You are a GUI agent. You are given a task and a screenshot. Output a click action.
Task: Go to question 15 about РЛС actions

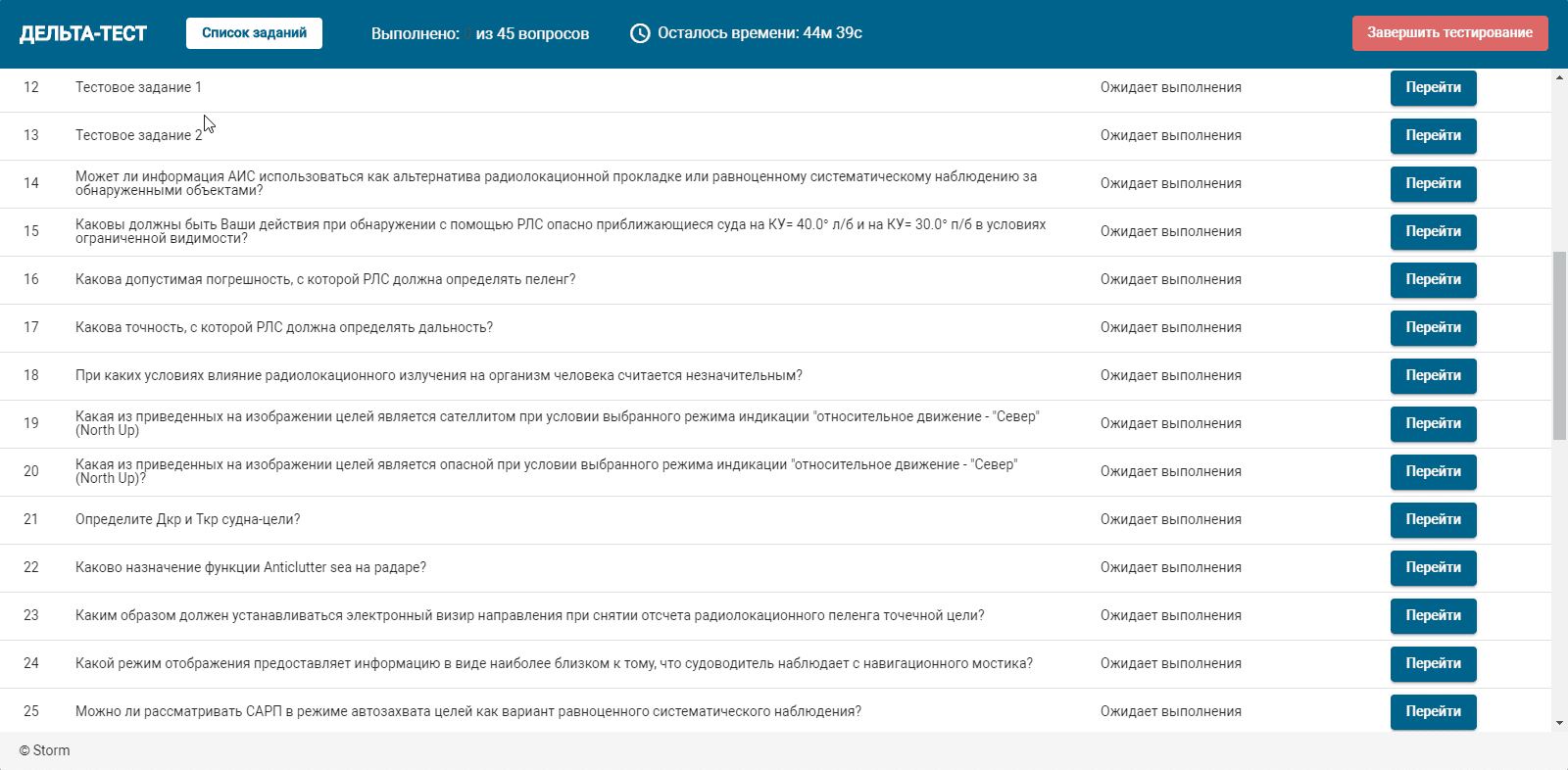1433,232
